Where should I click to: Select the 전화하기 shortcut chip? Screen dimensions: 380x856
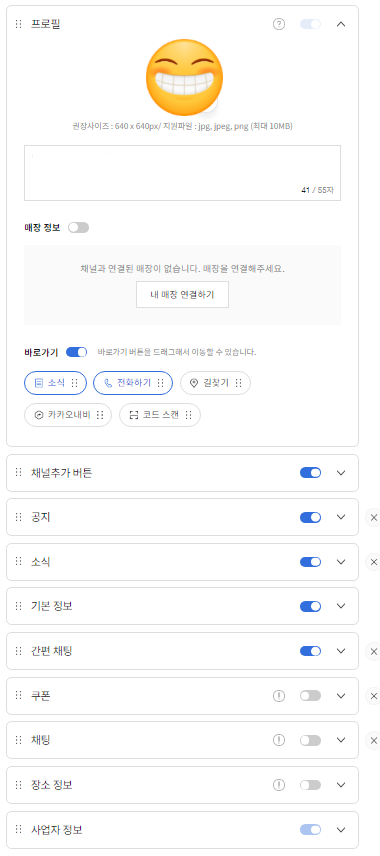(133, 383)
